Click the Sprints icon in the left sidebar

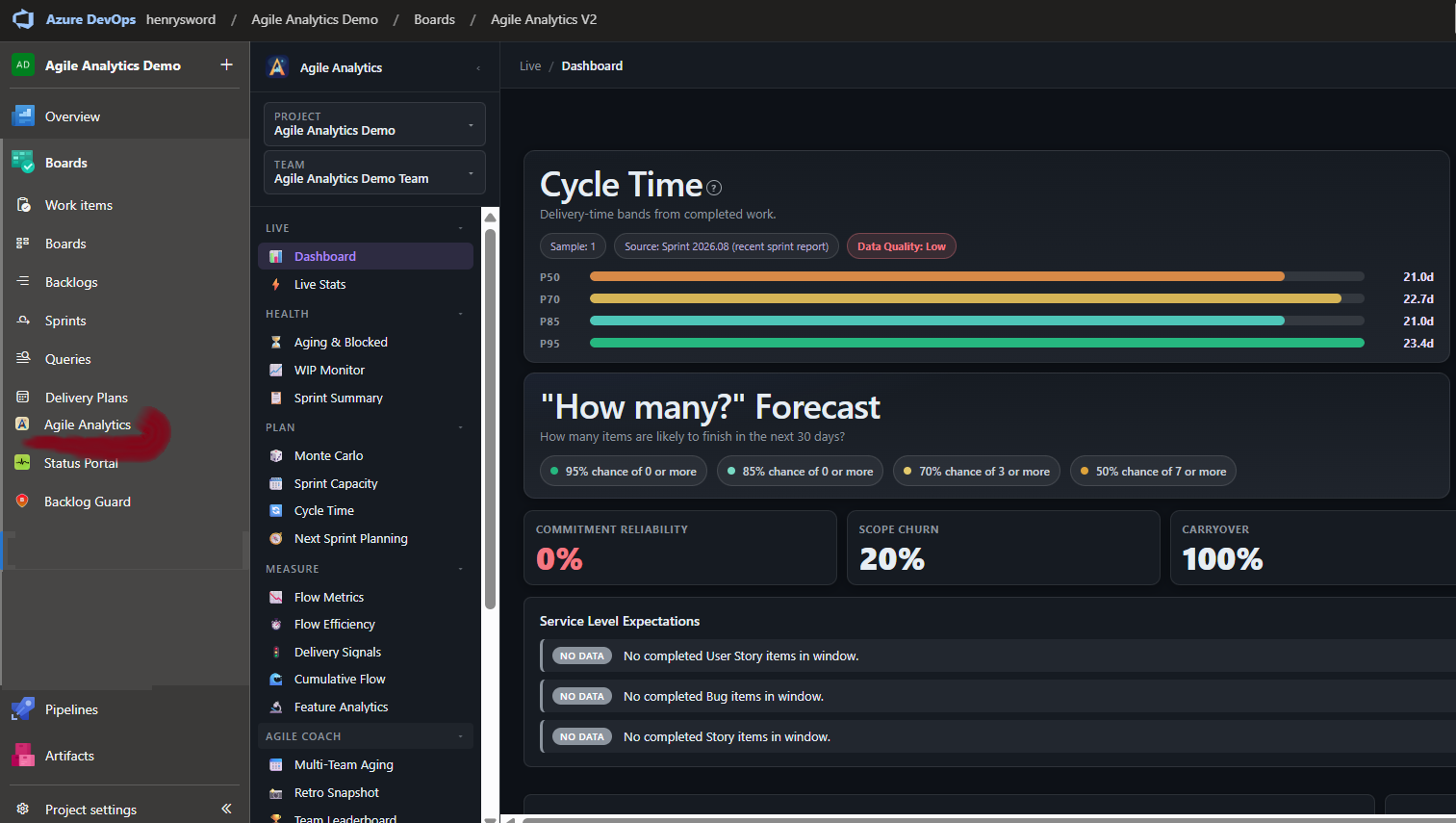click(23, 321)
